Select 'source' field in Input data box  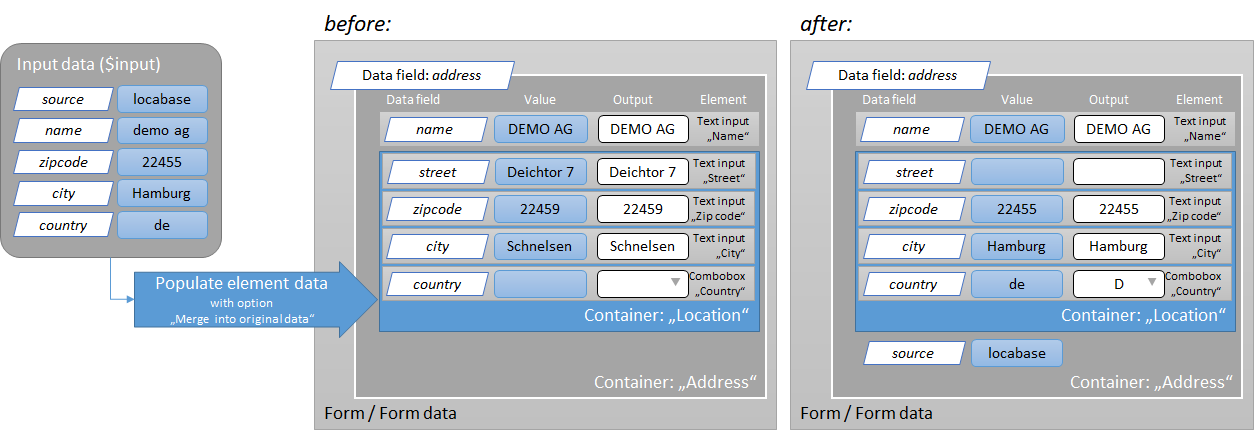pyautogui.click(x=62, y=99)
